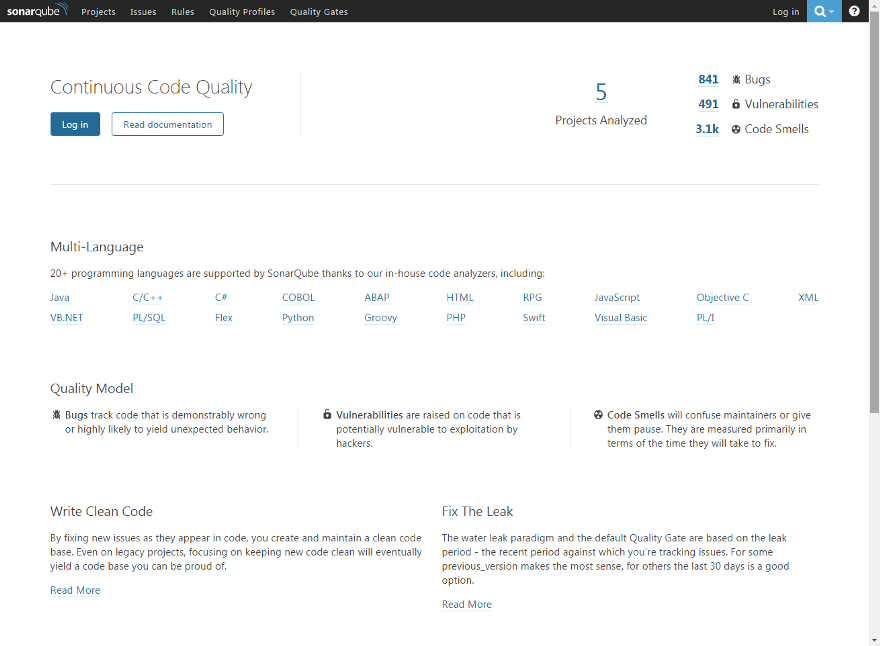
Task: Select the C# language link
Action: [x=221, y=297]
